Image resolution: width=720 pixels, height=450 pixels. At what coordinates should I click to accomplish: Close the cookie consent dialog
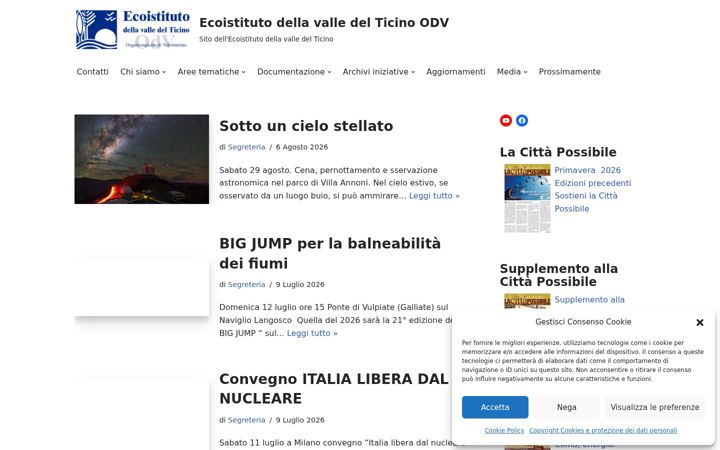point(700,322)
